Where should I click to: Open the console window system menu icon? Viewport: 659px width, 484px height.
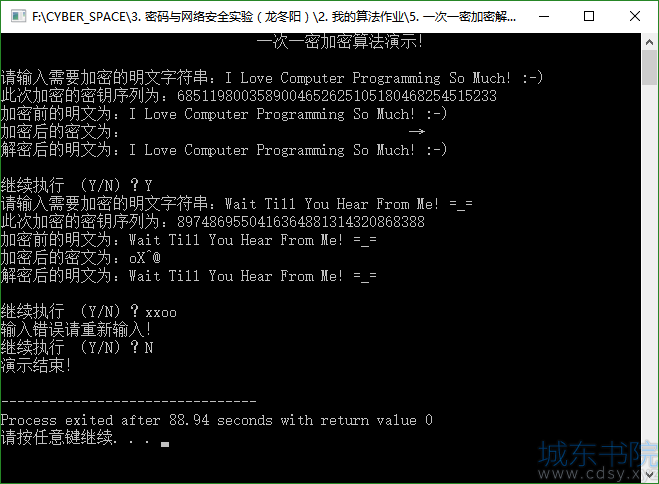click(x=18, y=16)
